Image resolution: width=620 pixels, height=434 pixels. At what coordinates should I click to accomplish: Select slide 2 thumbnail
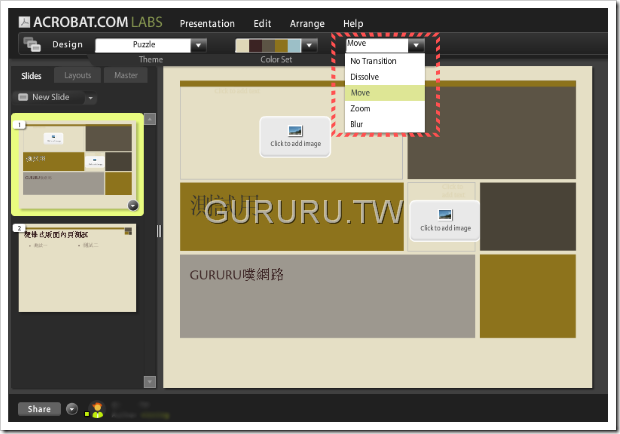click(78, 268)
